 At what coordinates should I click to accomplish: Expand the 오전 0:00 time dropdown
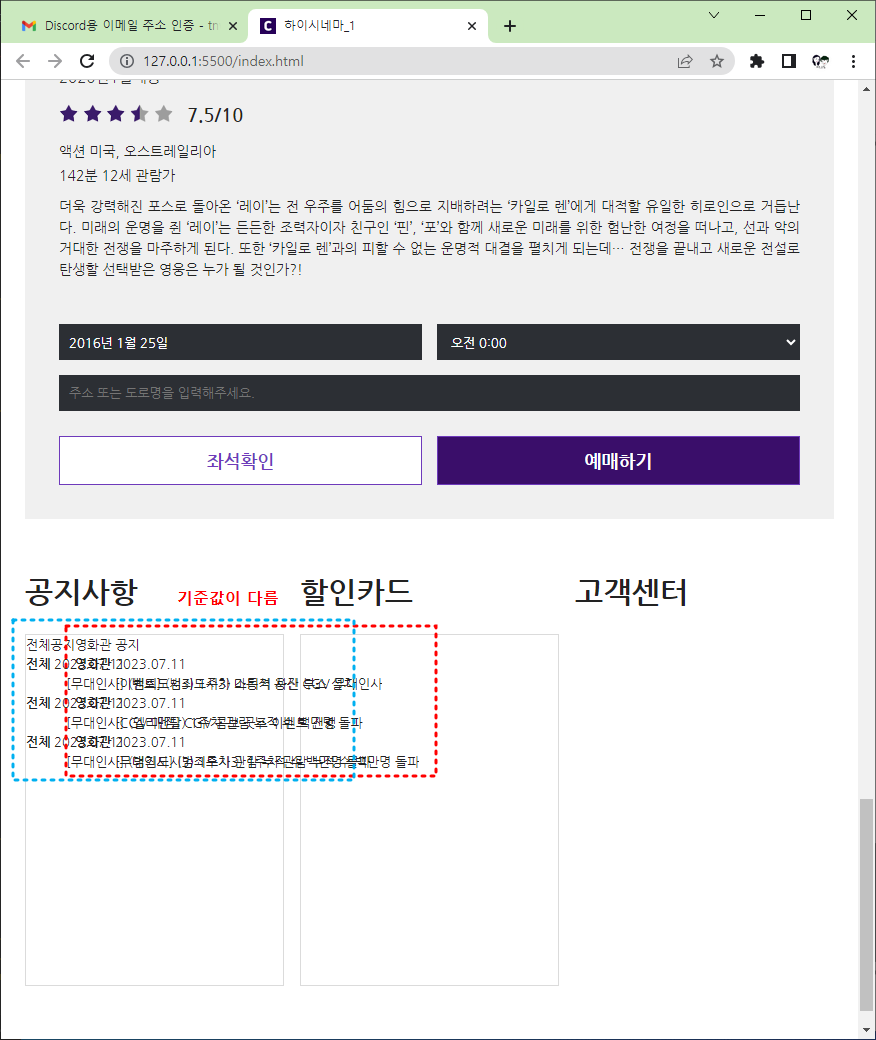click(618, 342)
